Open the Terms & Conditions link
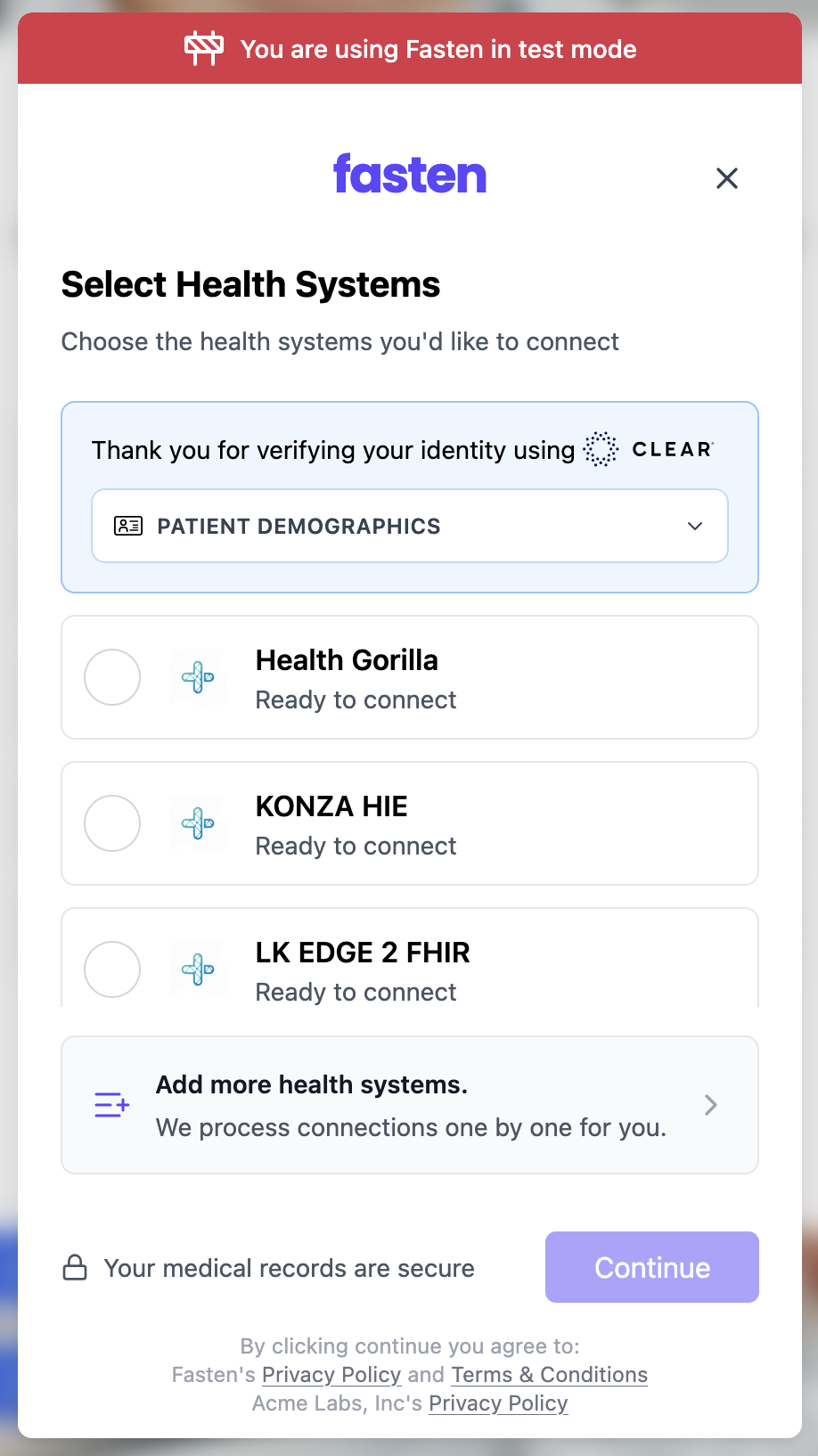818x1456 pixels. 549,1375
